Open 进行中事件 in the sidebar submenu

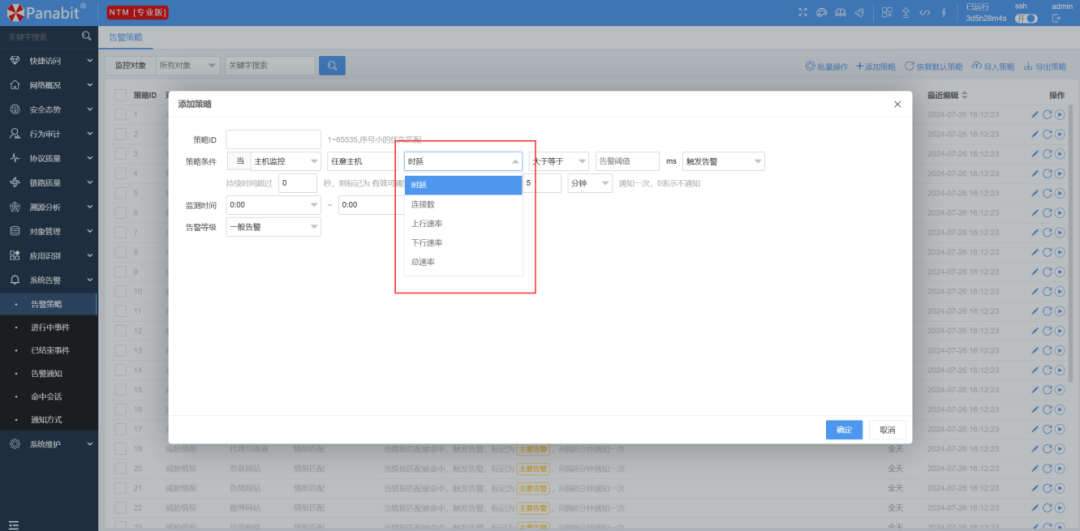pos(50,327)
